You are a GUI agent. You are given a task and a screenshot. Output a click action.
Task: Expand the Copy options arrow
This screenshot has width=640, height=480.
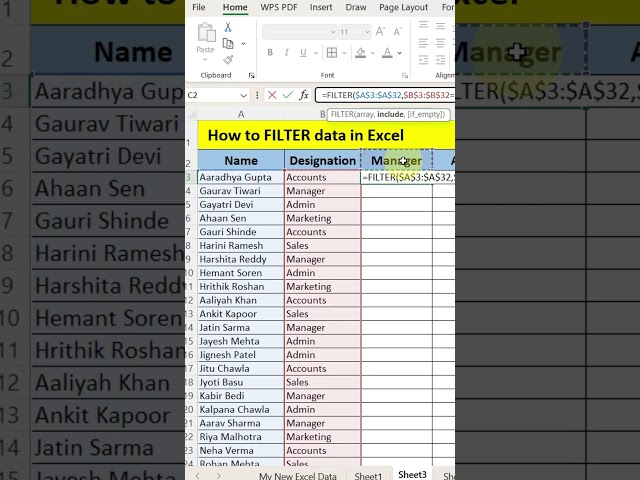pyautogui.click(x=243, y=43)
